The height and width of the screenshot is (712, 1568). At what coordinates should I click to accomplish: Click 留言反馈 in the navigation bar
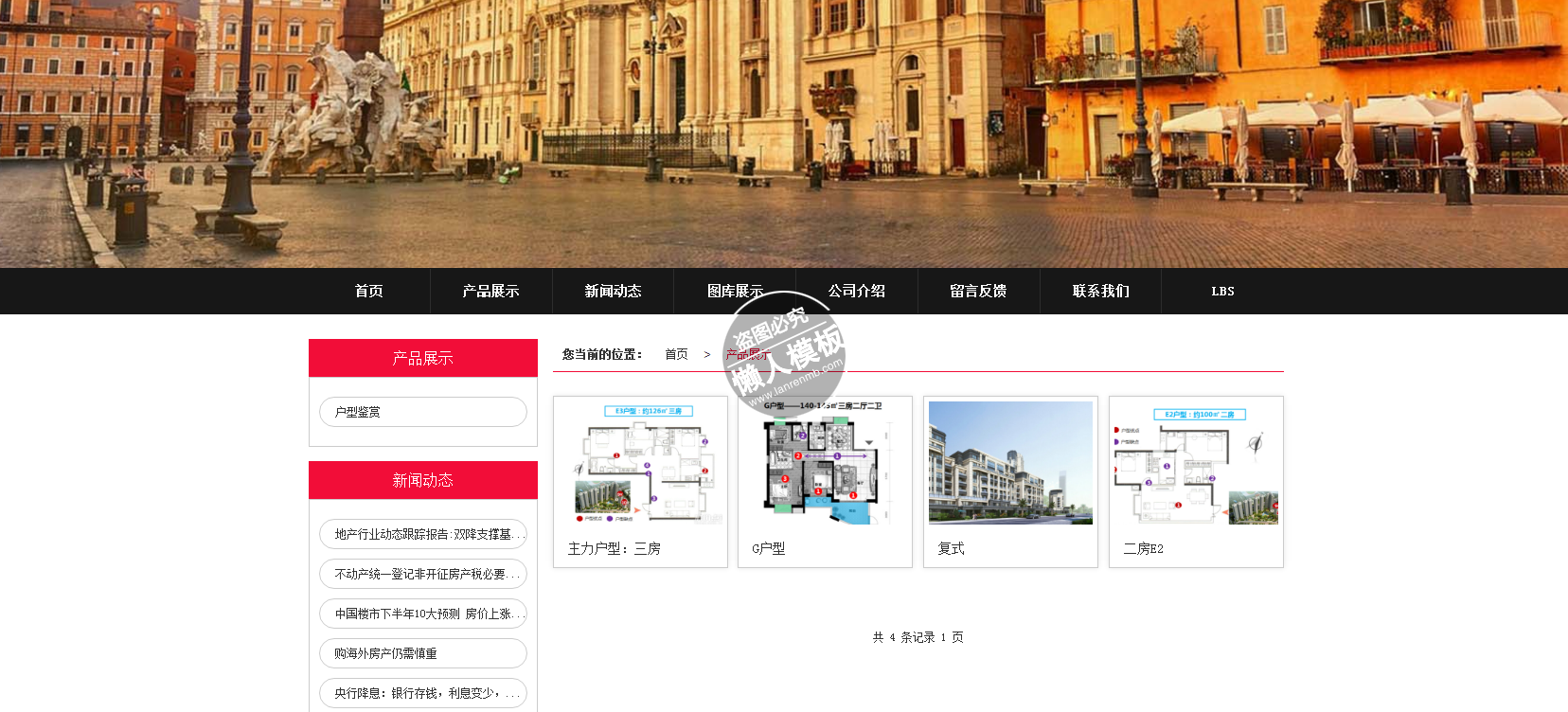pos(978,291)
